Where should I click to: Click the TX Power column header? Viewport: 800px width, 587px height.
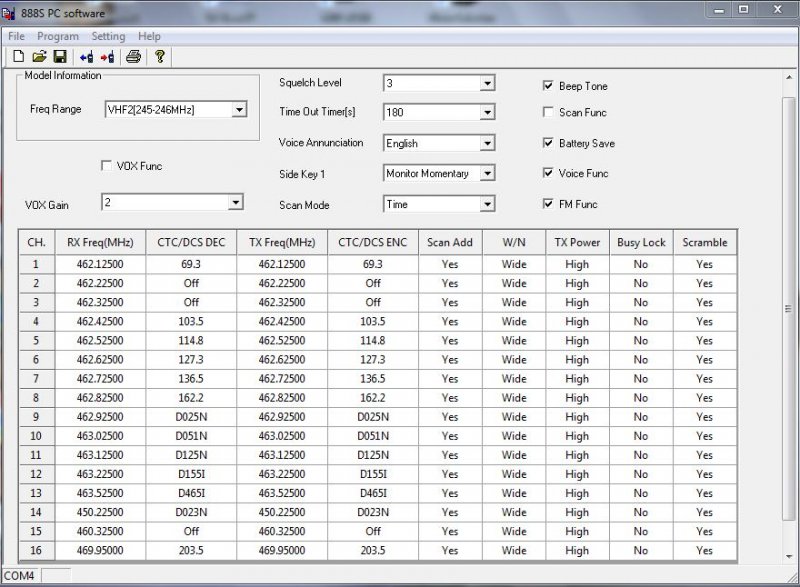click(577, 243)
